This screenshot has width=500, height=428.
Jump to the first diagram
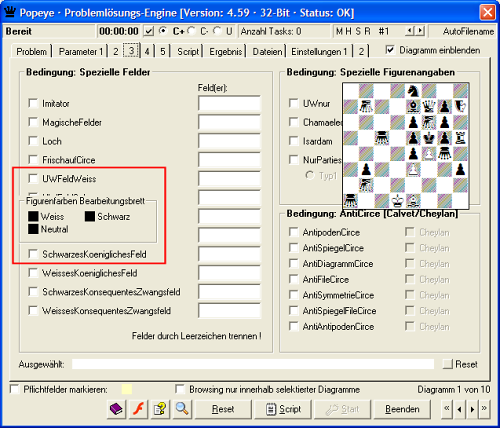pos(447,409)
